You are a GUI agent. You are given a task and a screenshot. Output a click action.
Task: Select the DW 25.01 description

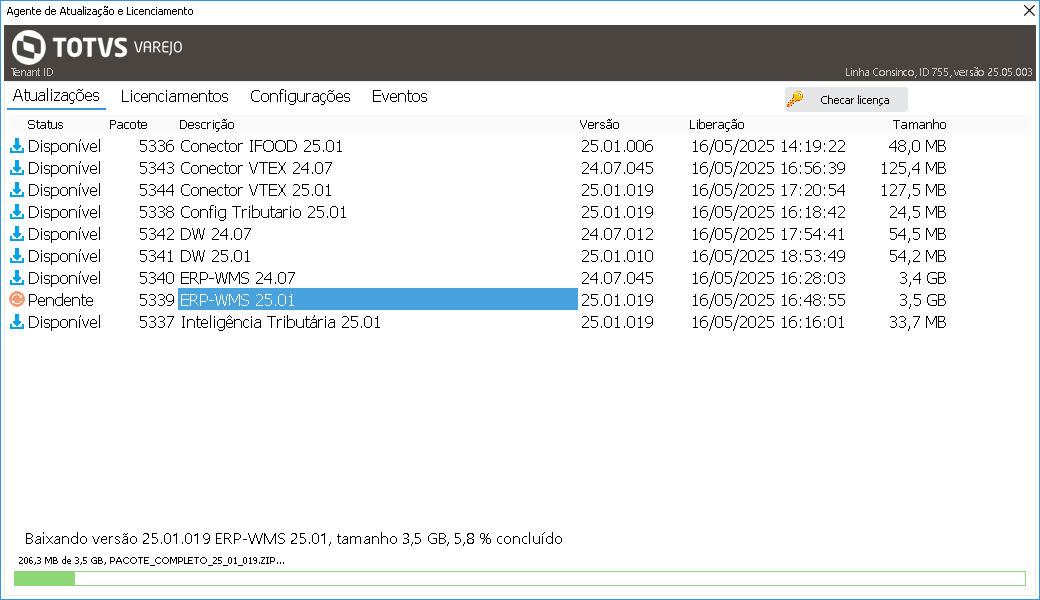tap(216, 255)
